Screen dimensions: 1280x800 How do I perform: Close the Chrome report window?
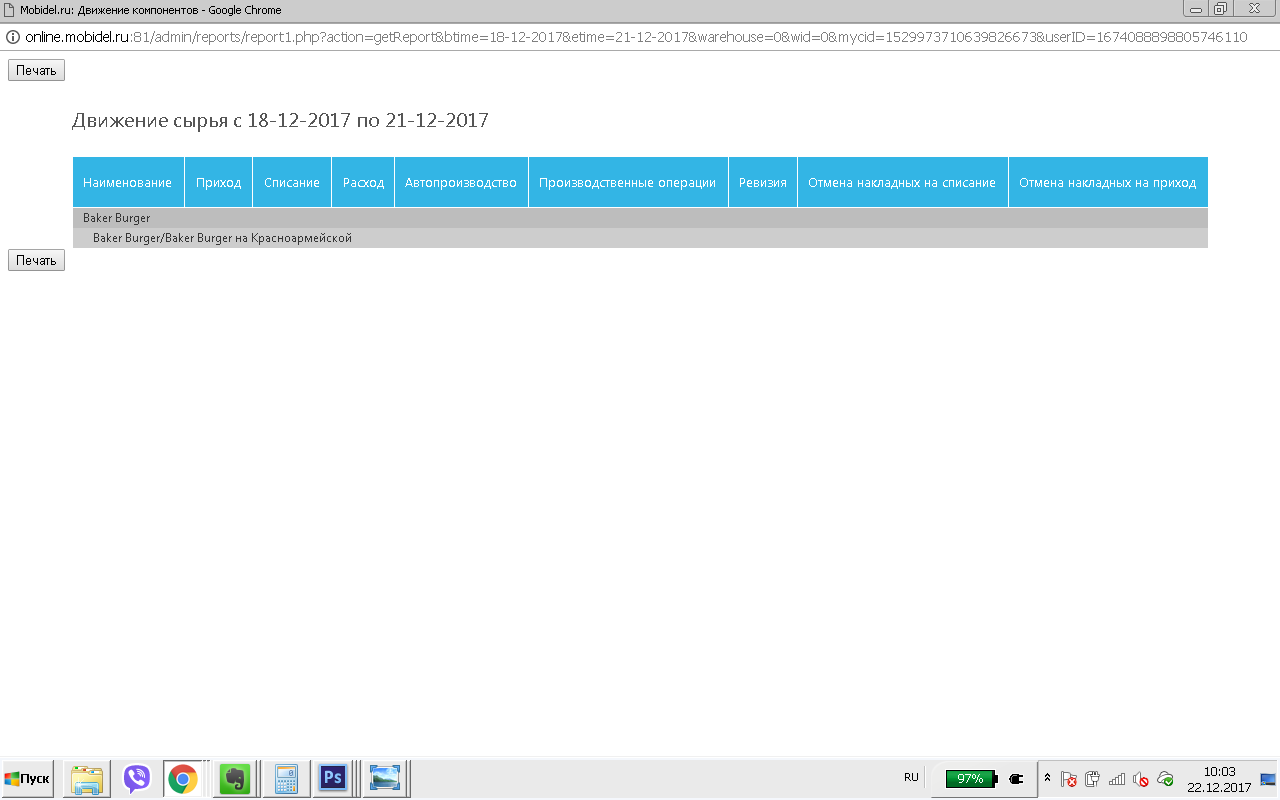tap(1255, 9)
